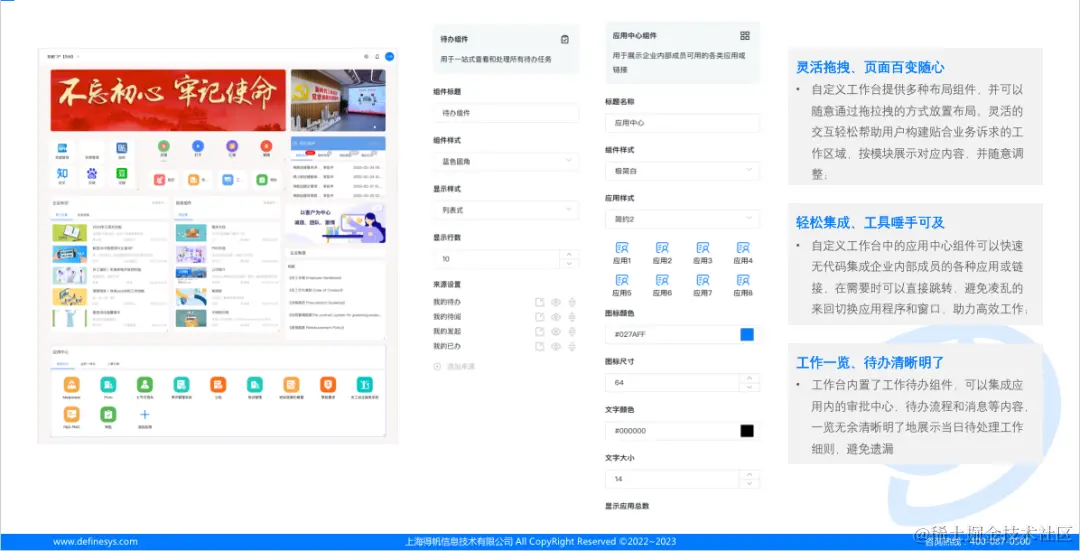The height and width of the screenshot is (551, 1080).
Task: Click the blue paw-print app icon
Action: coord(92,174)
